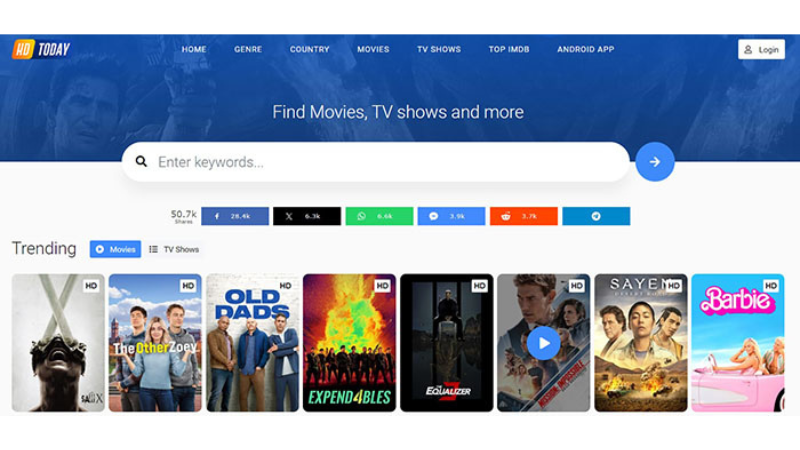Open the Old Dads poster
Image resolution: width=800 pixels, height=450 pixels.
tap(253, 343)
